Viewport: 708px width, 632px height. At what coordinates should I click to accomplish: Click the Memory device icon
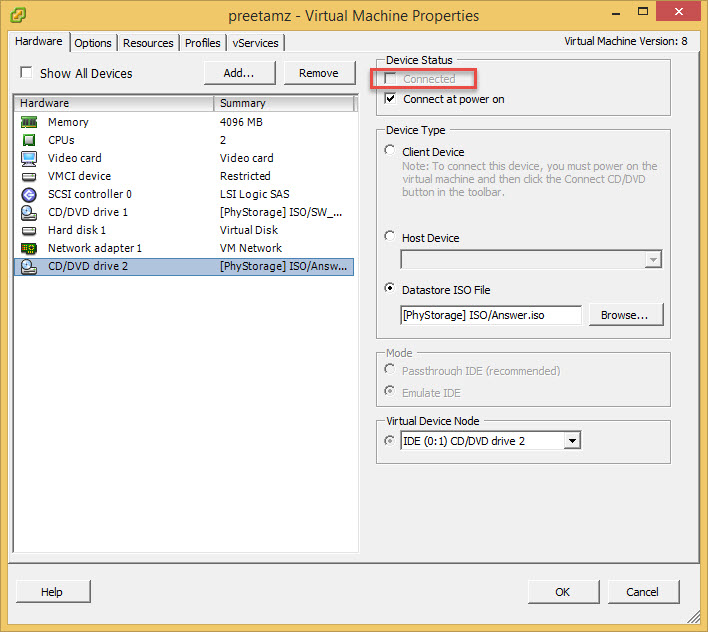pyautogui.click(x=29, y=122)
